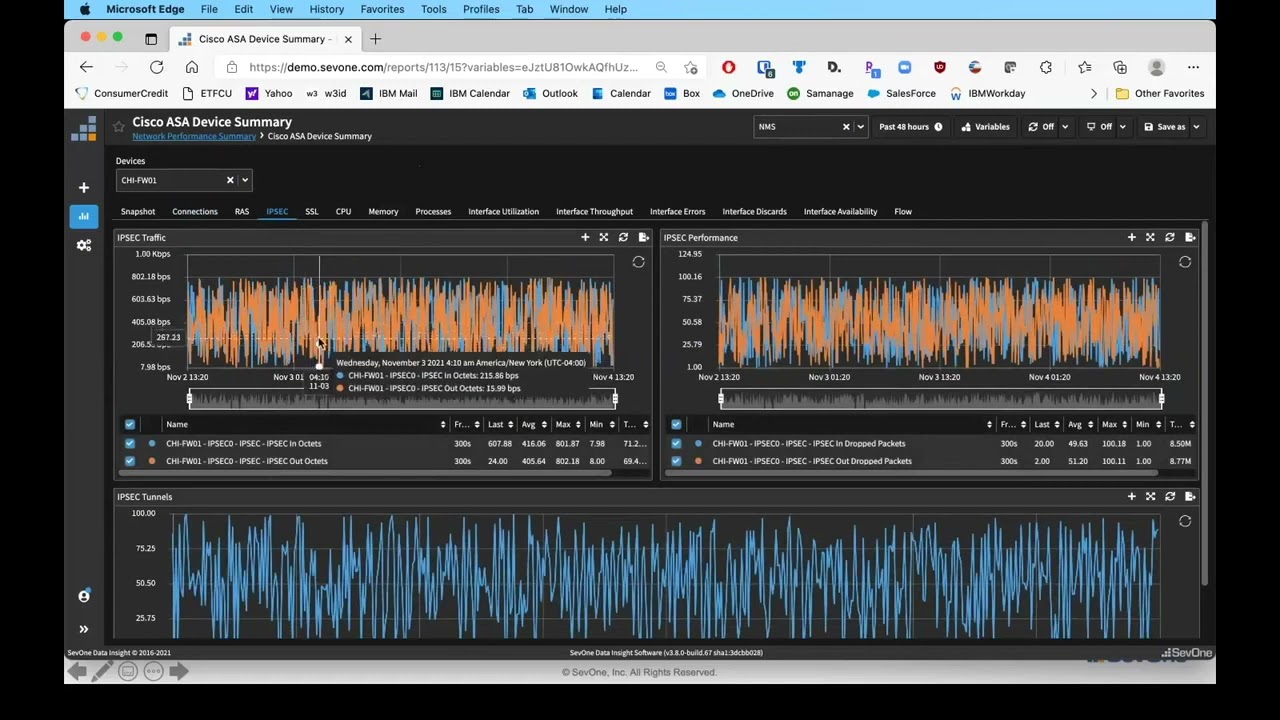Refresh the IPSEC Traffic panel
Screen dimensions: 1280x720
coord(623,238)
